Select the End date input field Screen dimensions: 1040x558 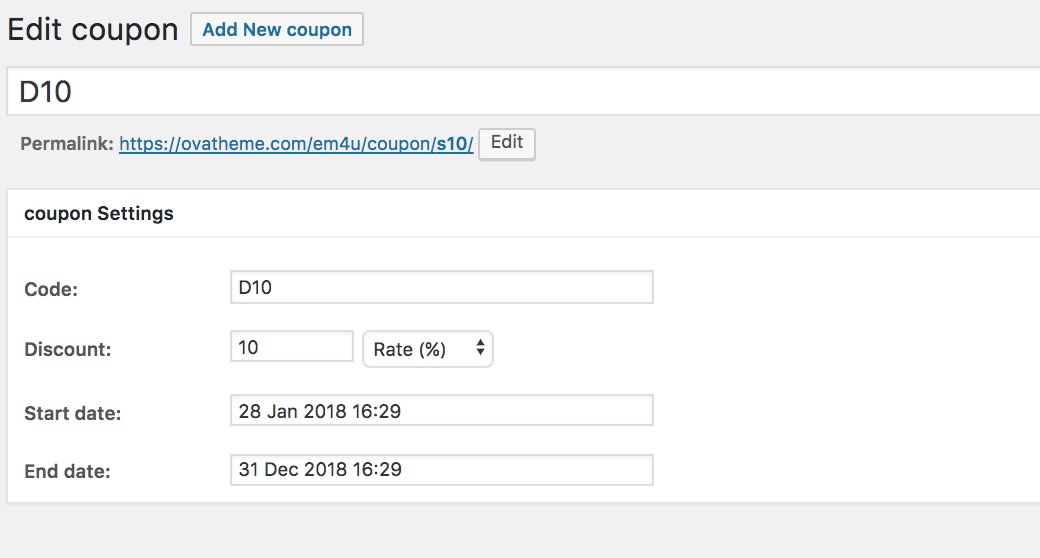tap(441, 470)
